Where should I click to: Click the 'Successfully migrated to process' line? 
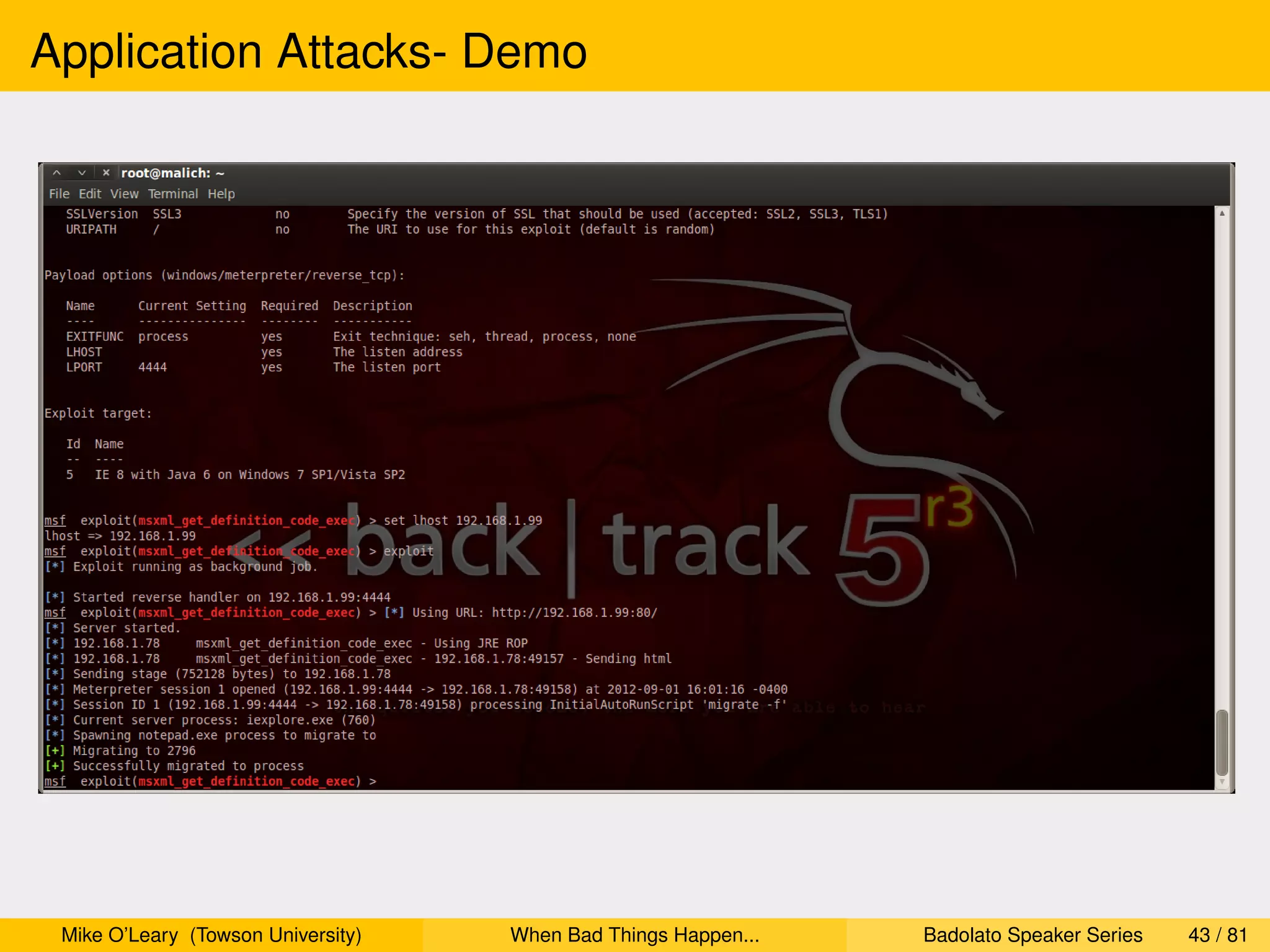pyautogui.click(x=174, y=766)
